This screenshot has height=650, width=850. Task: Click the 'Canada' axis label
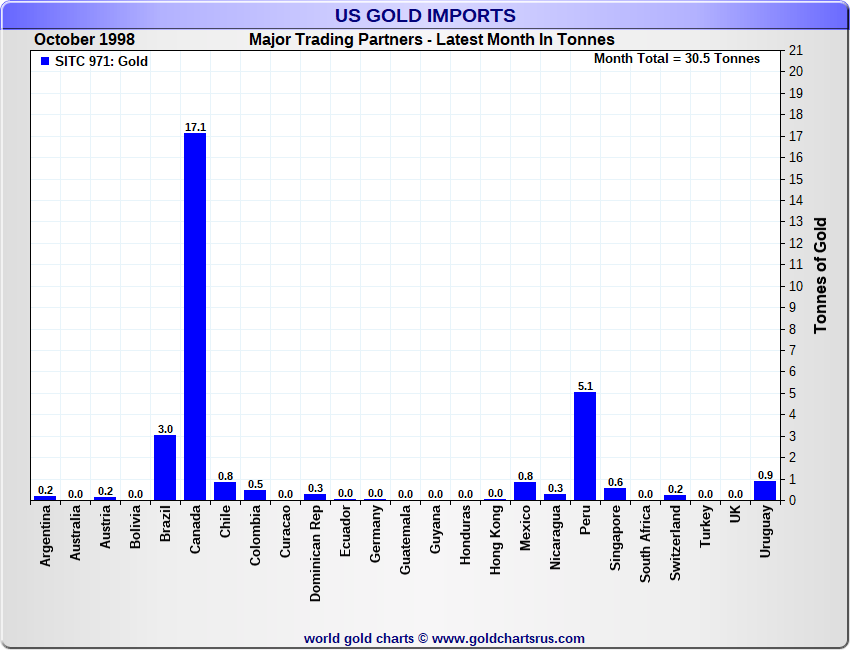(x=195, y=529)
